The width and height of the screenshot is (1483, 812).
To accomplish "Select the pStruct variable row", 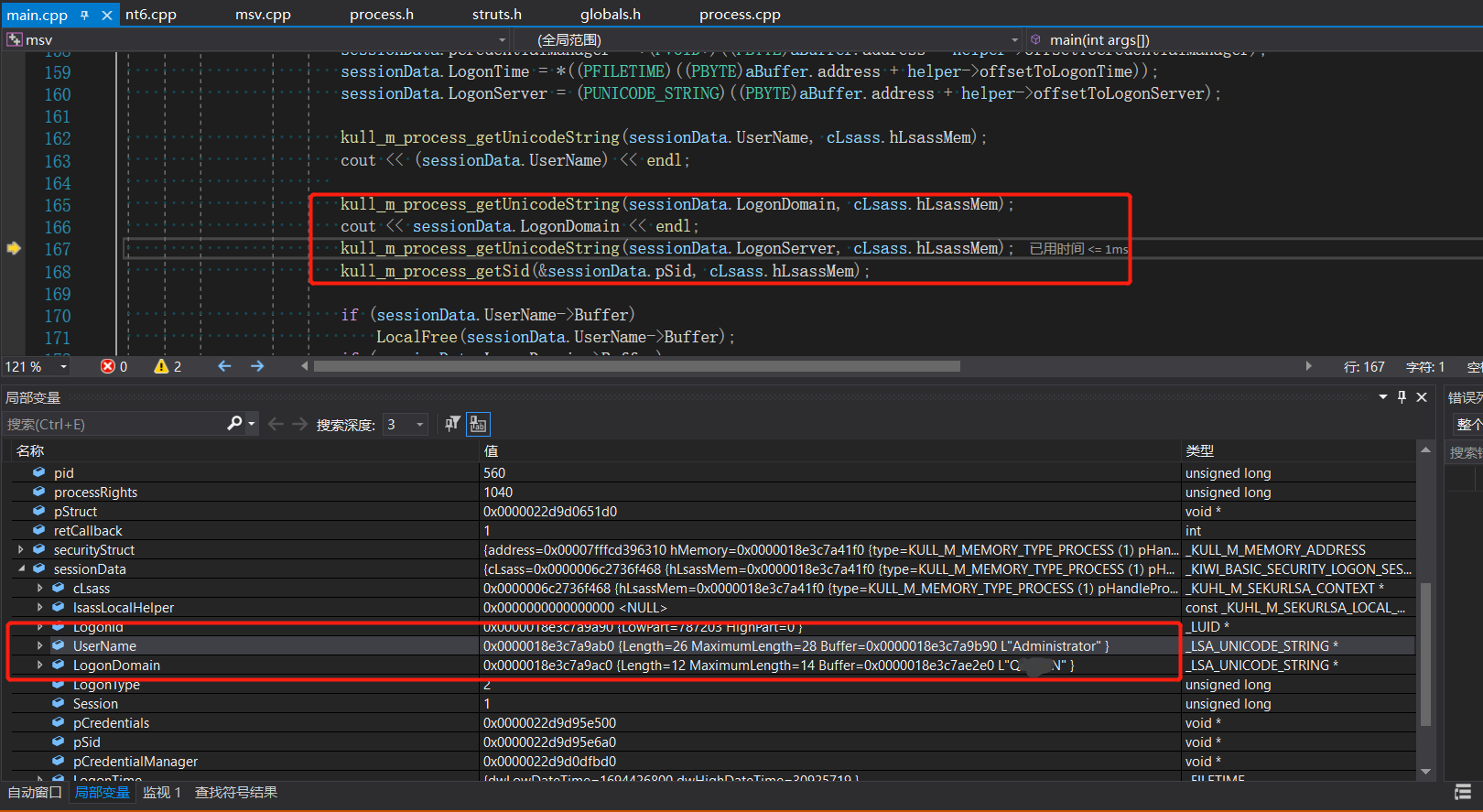I will click(x=713, y=511).
